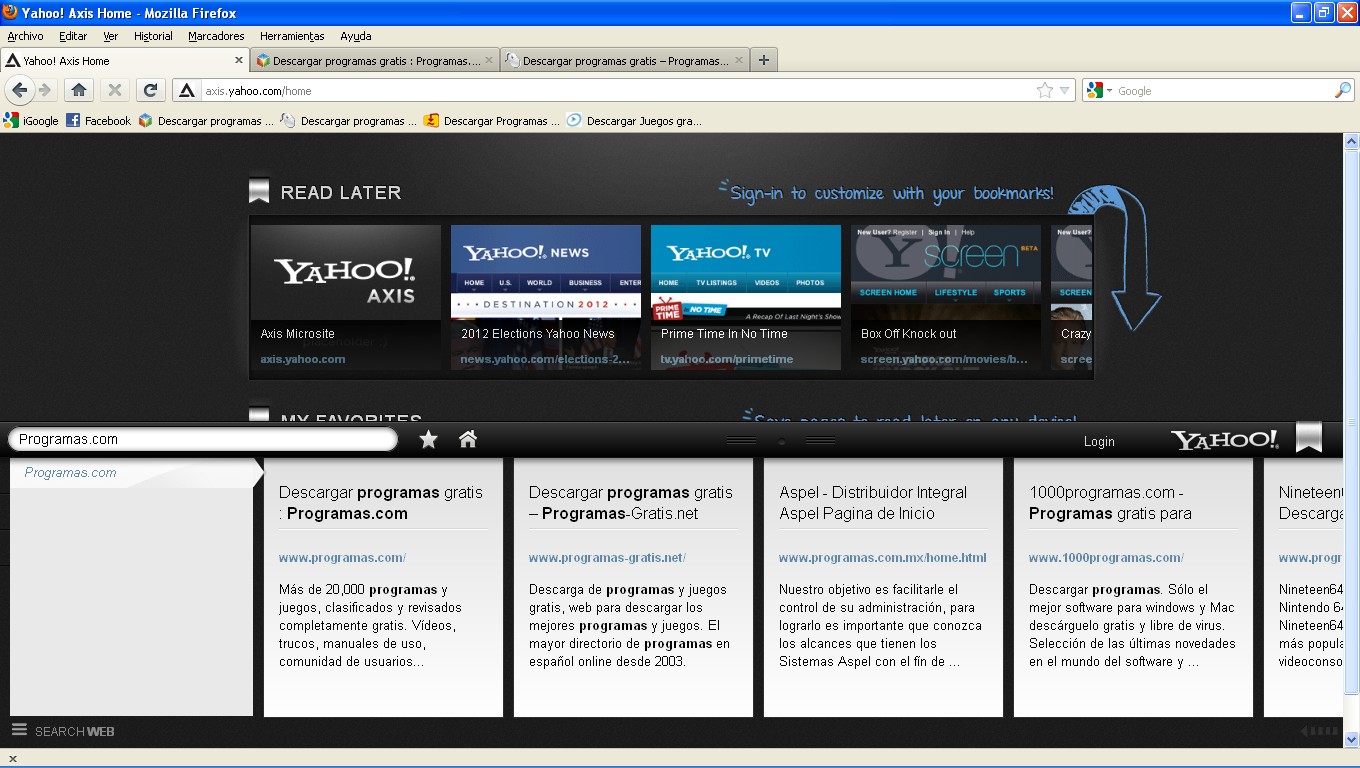Open the Axis Microsite thumbnail
This screenshot has height=768, width=1360.
[345, 297]
